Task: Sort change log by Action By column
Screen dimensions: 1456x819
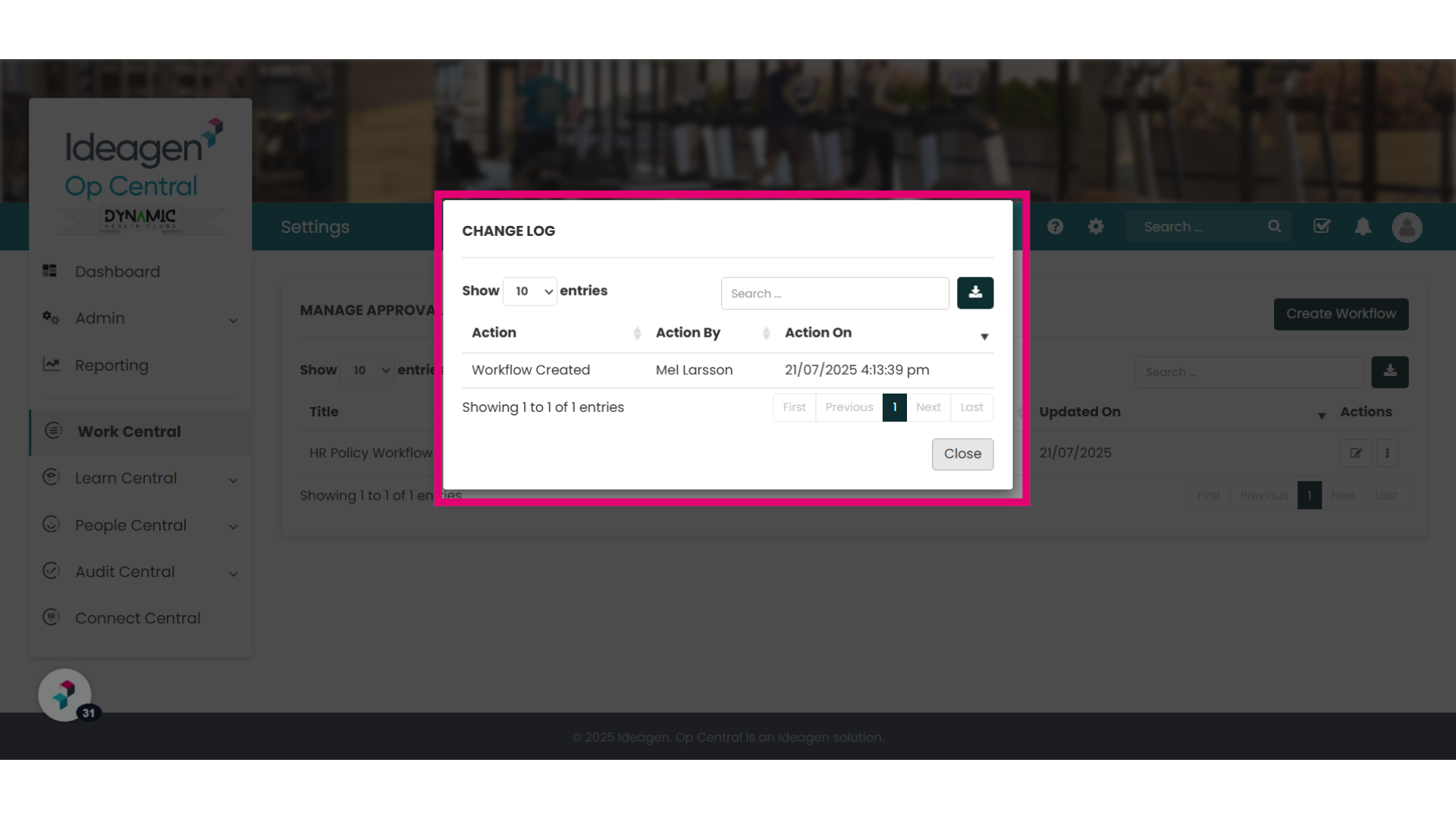Action: 766,333
